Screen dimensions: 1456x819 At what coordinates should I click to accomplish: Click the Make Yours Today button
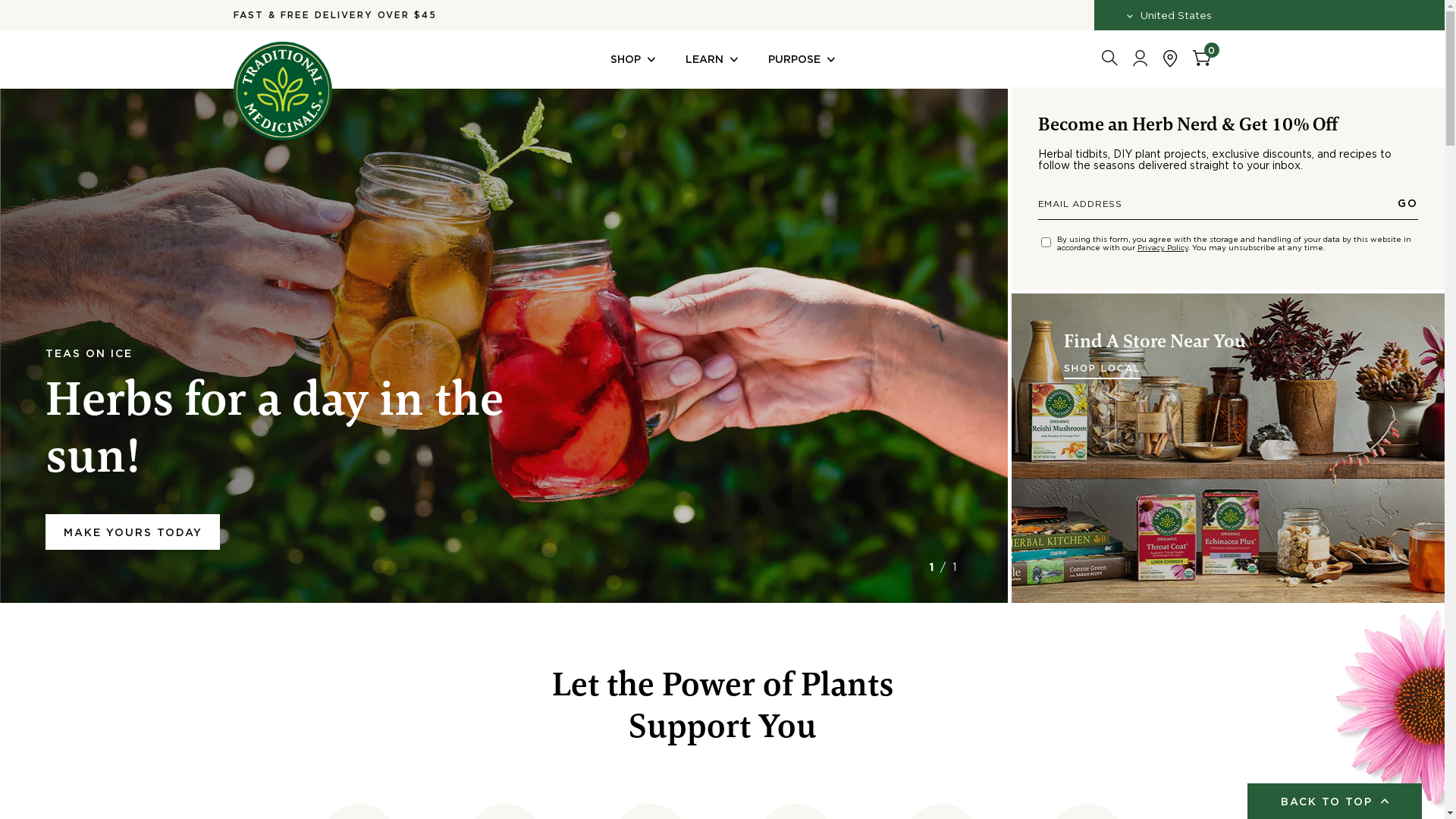pos(133,532)
